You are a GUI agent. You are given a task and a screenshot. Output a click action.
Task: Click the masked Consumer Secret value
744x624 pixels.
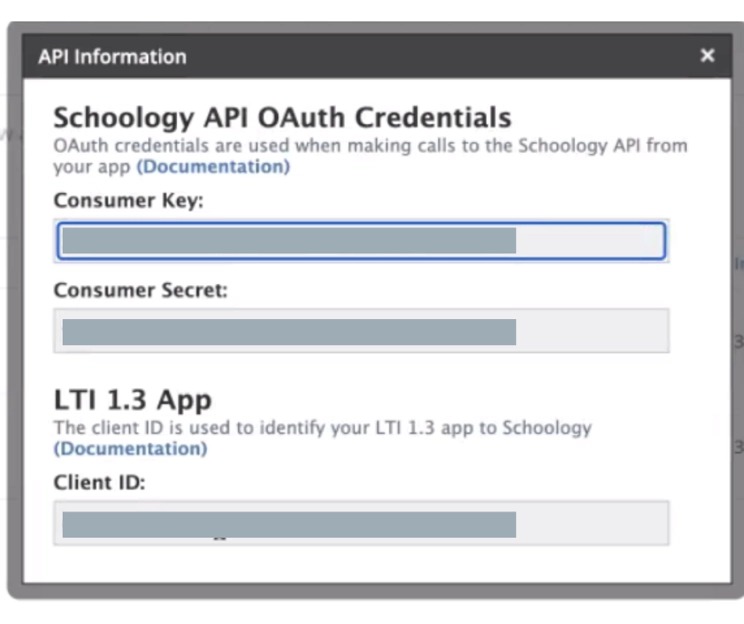pyautogui.click(x=288, y=332)
